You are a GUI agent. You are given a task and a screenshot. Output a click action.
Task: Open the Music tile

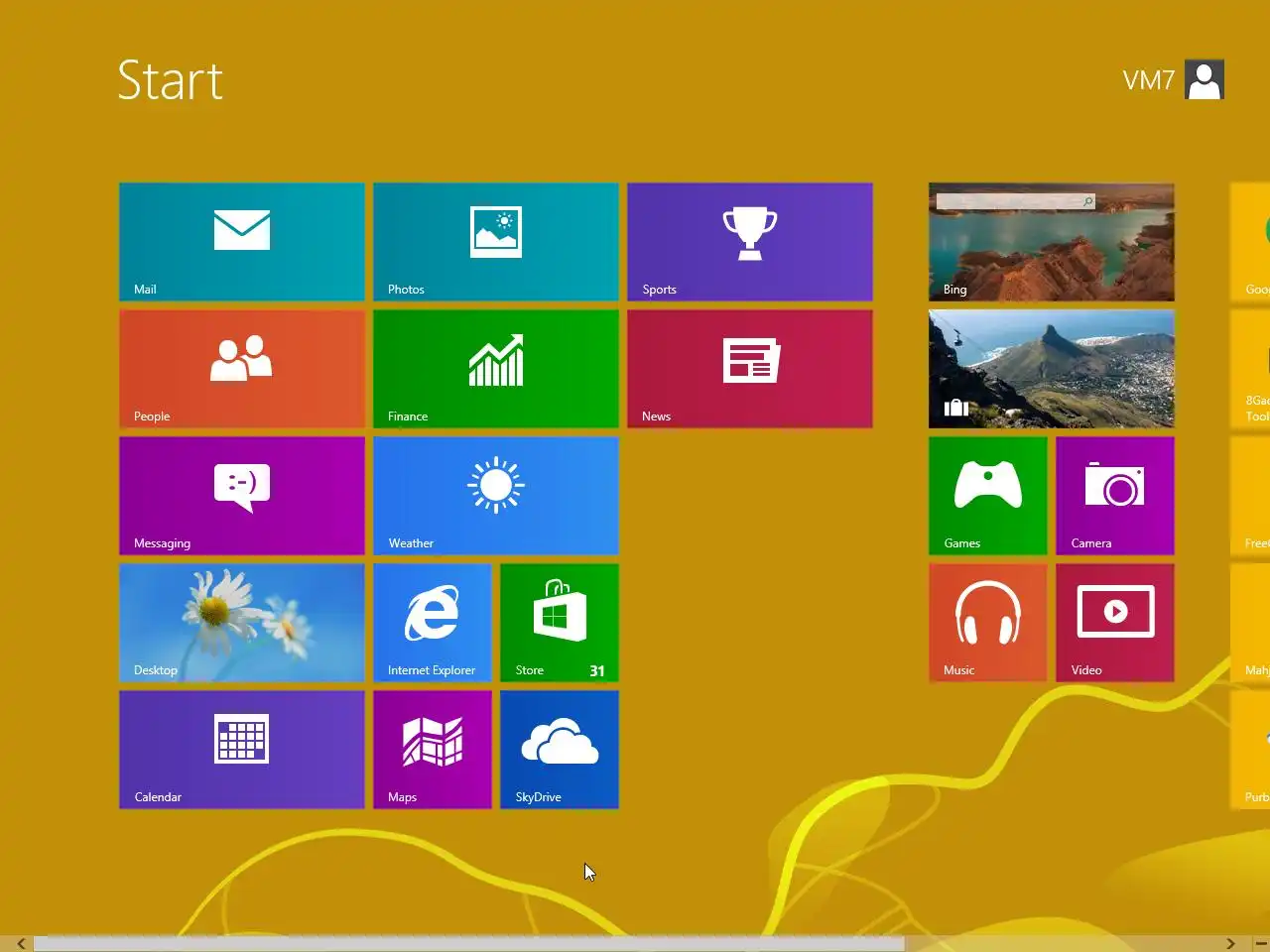tap(988, 623)
